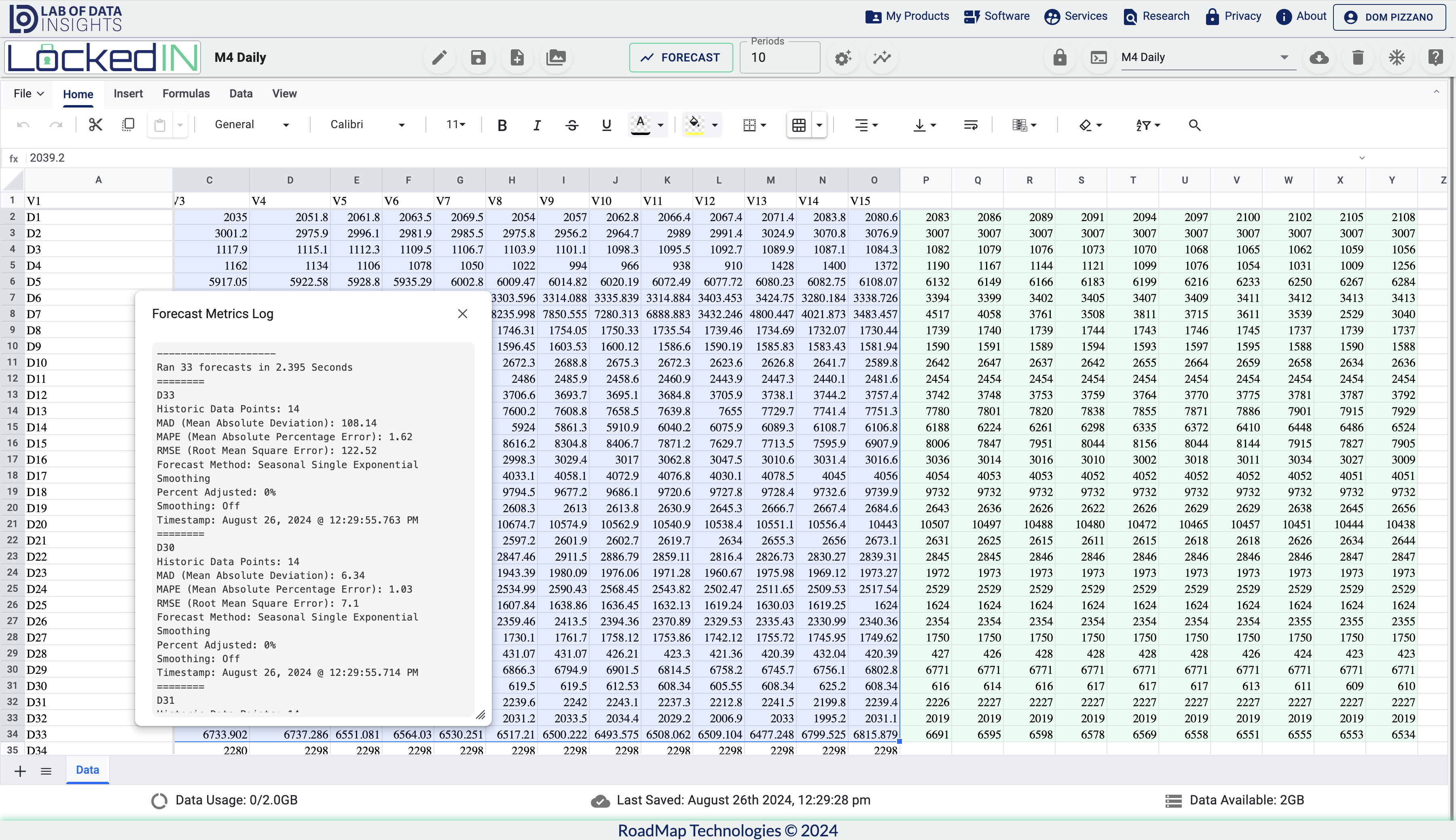Viewport: 1456px width, 840px height.
Task: Open the image gallery icon
Action: pos(556,58)
